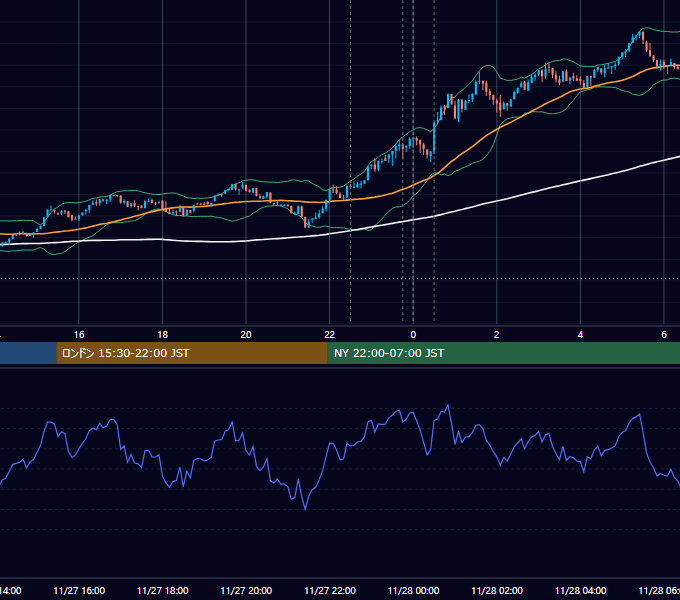The image size is (680, 600).
Task: Click the 11/28 00:00 date label
Action: point(413,591)
